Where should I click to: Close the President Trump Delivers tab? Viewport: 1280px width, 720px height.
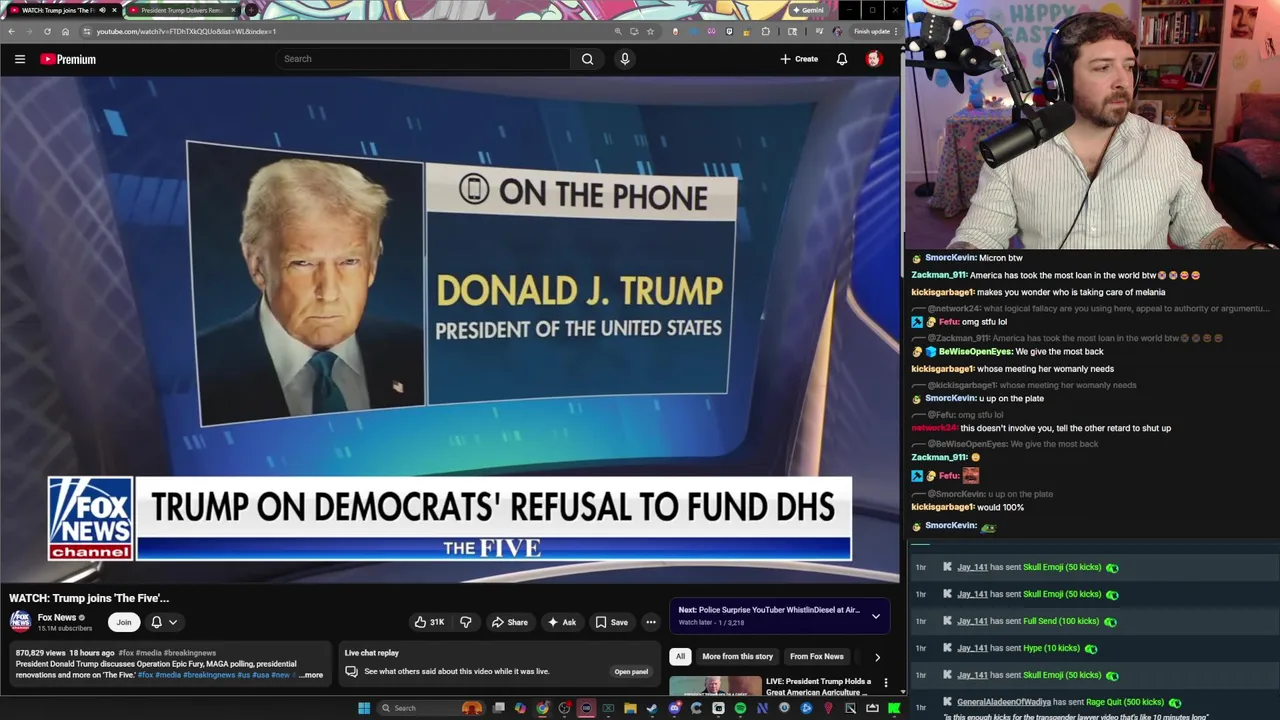pyautogui.click(x=233, y=10)
